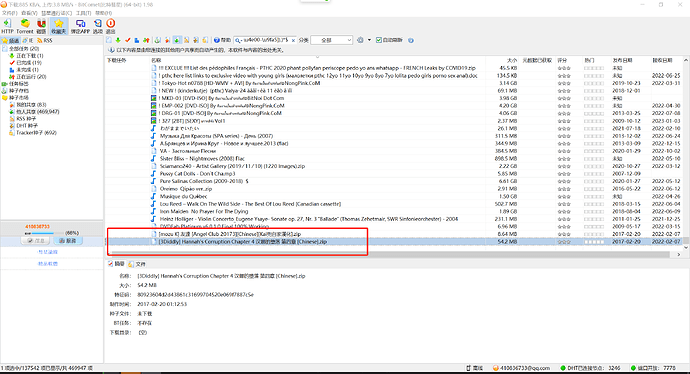The height and width of the screenshot is (374, 690).
Task: Open the favorites (收藏夹) star icon
Action: point(59,26)
